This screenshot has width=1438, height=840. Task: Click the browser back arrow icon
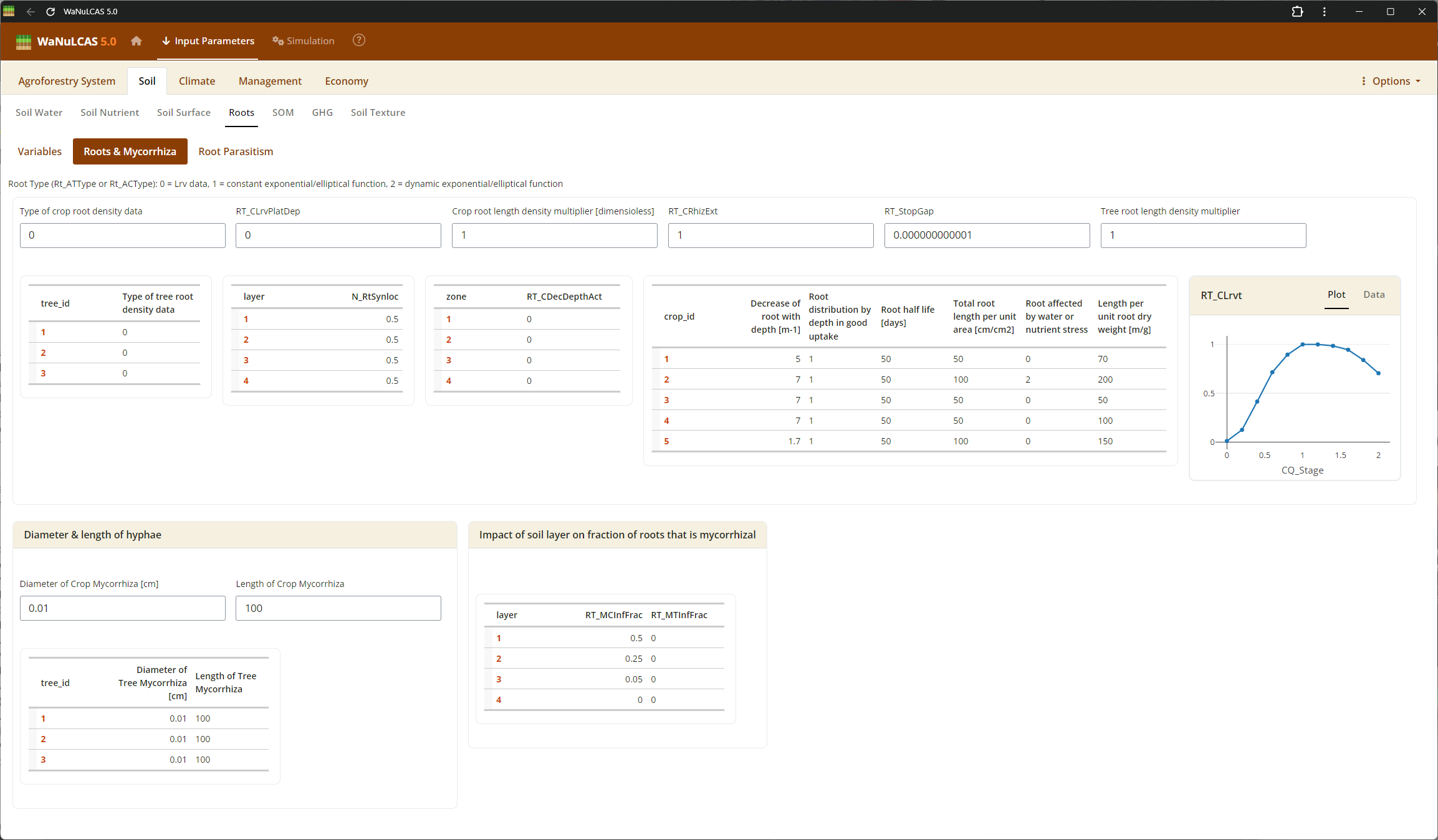click(x=31, y=11)
